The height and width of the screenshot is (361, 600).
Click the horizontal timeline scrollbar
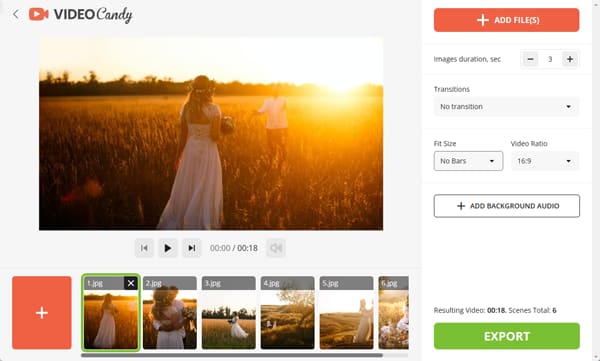tap(232, 355)
